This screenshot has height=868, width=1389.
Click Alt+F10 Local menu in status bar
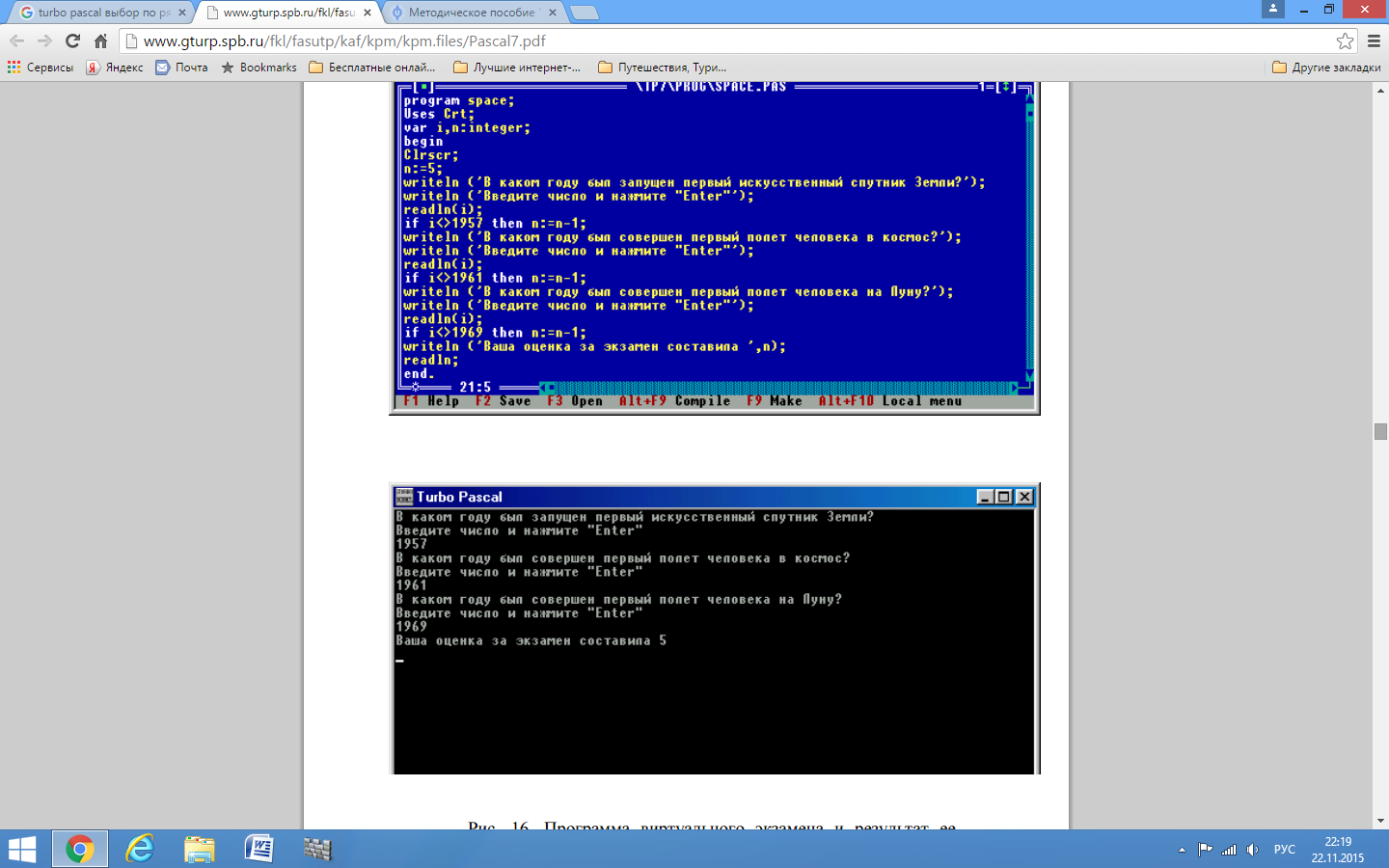pos(890,401)
